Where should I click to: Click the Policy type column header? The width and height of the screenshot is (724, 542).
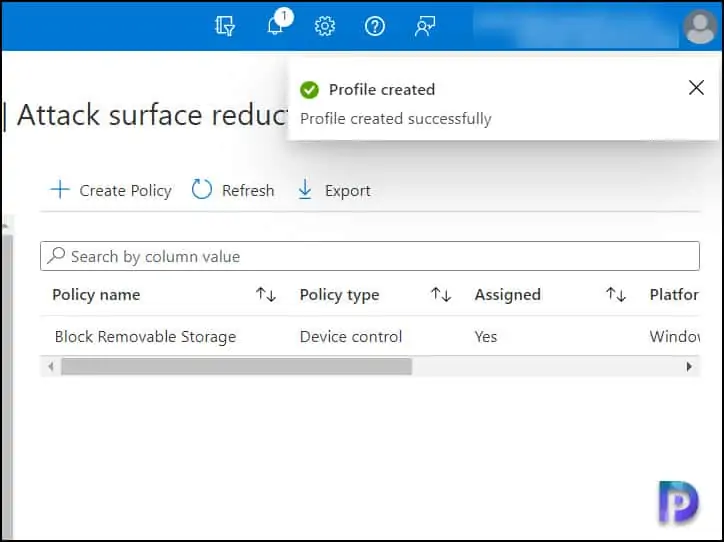pyautogui.click(x=339, y=295)
